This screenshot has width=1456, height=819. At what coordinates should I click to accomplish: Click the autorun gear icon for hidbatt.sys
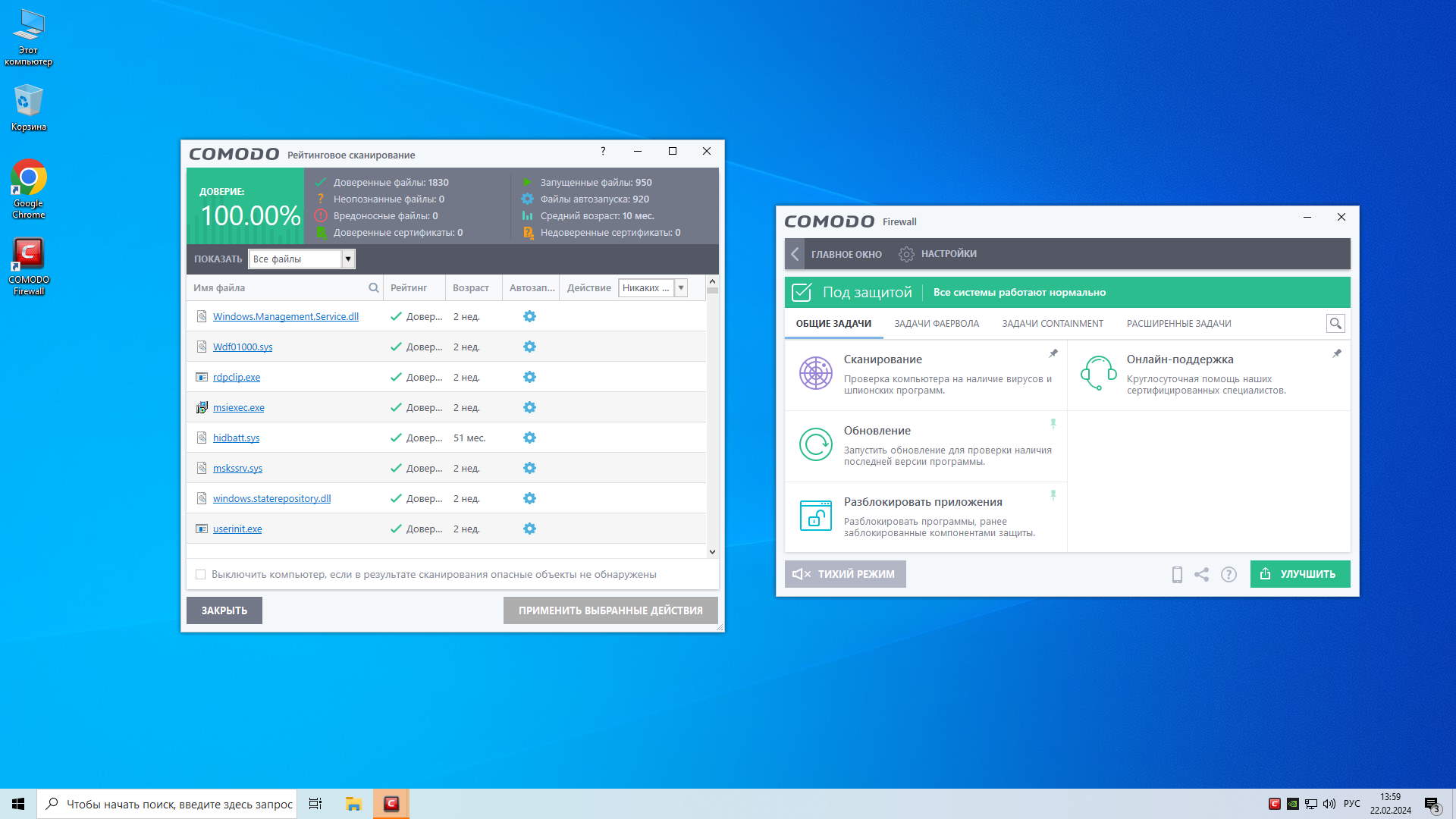[529, 438]
